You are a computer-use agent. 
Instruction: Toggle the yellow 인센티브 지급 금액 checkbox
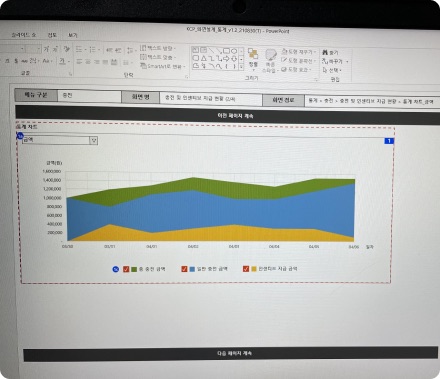click(246, 269)
